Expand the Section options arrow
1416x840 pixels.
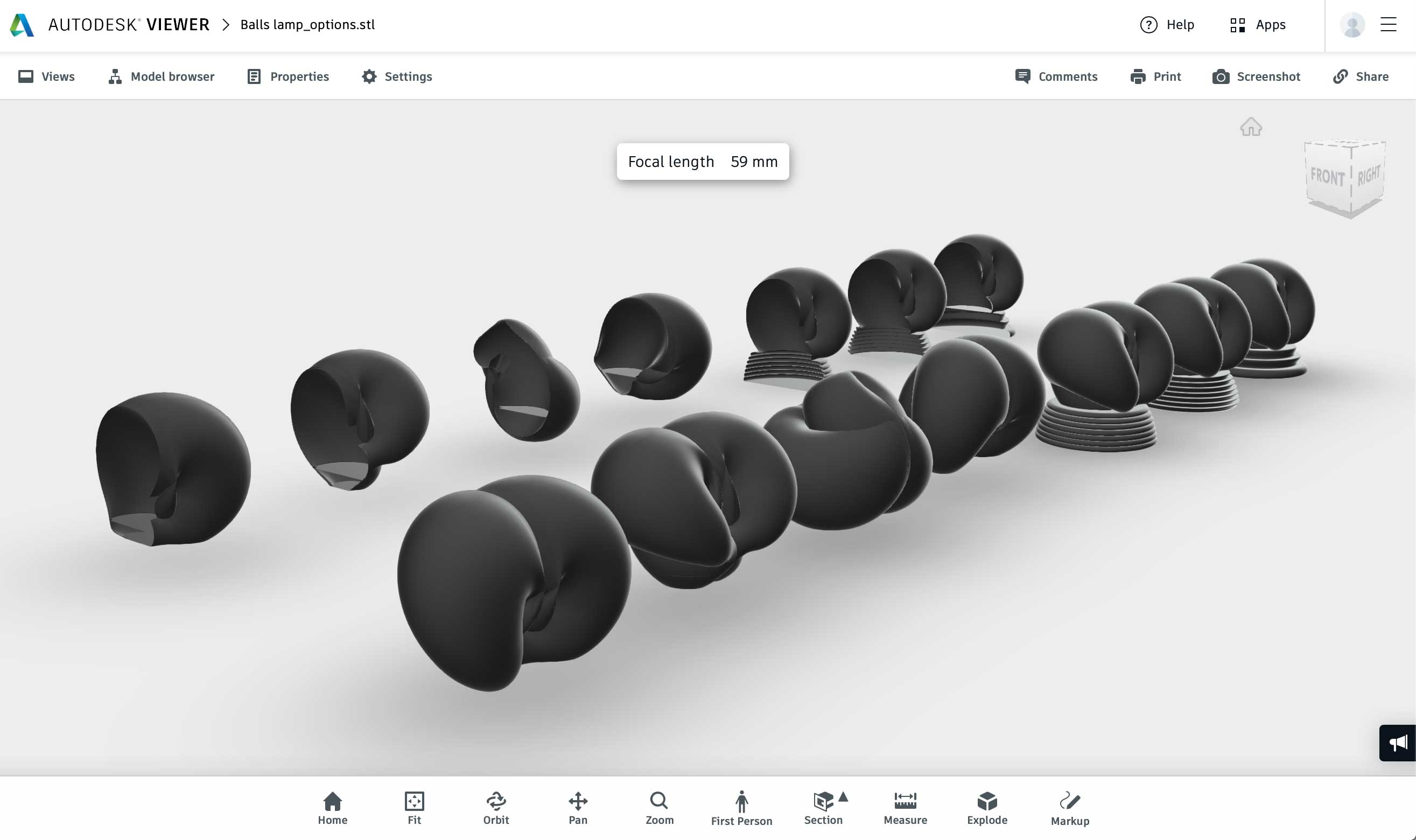(843, 797)
